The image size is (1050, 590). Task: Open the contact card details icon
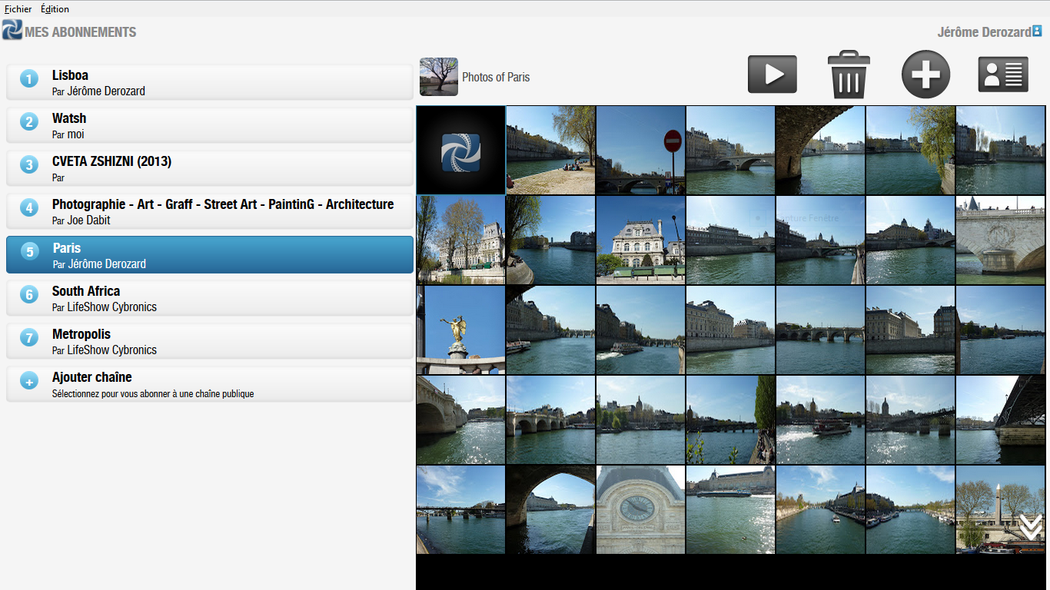(1002, 75)
